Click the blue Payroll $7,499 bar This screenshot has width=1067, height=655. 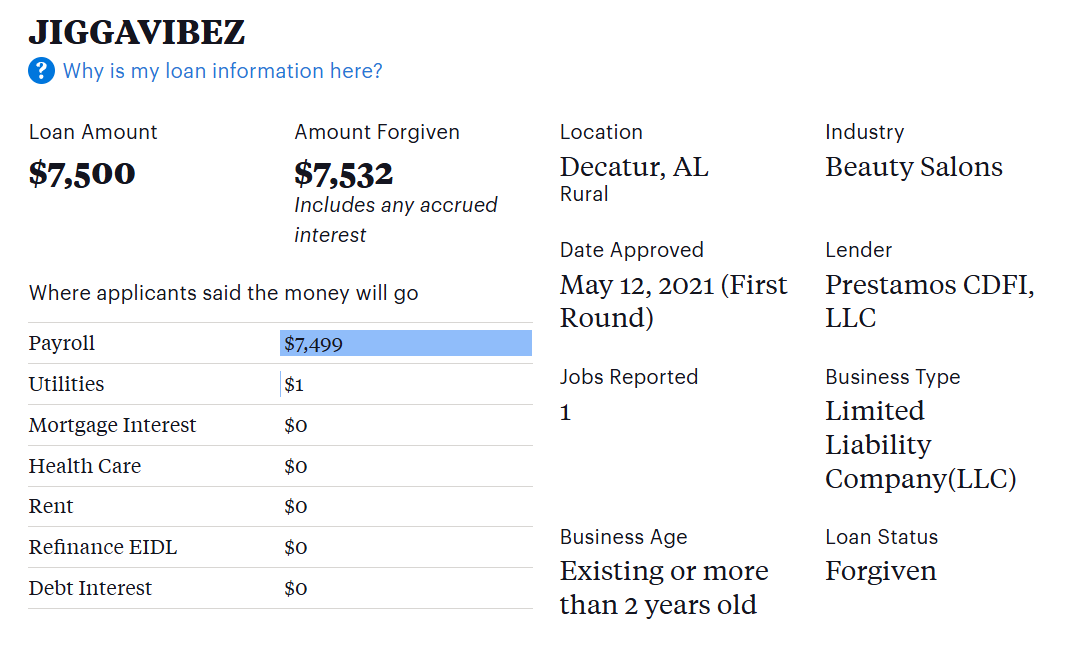(x=405, y=344)
